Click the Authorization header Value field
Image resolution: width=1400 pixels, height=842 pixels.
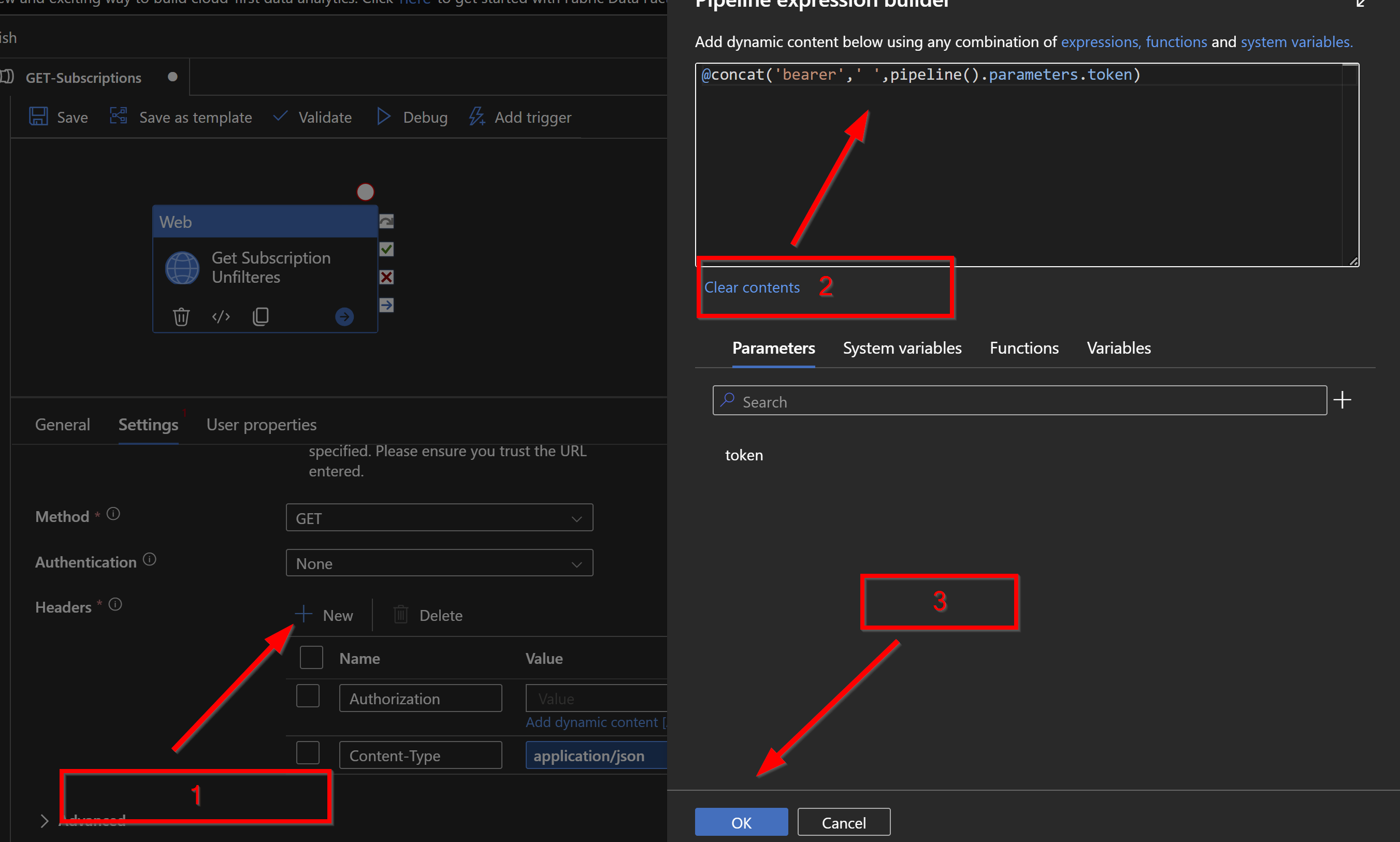click(597, 698)
